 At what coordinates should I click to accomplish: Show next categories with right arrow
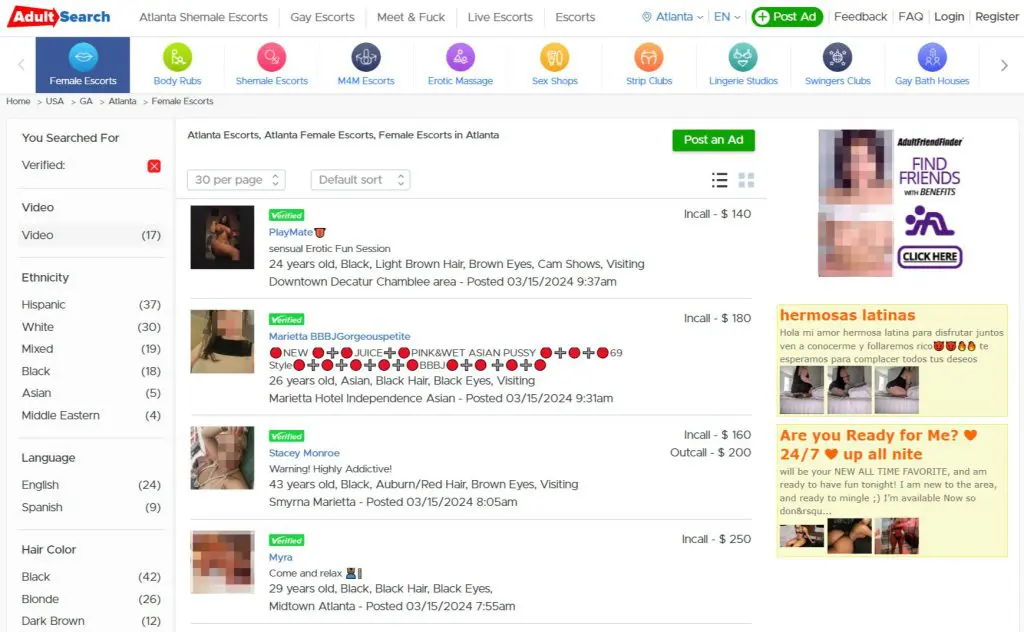[1004, 65]
